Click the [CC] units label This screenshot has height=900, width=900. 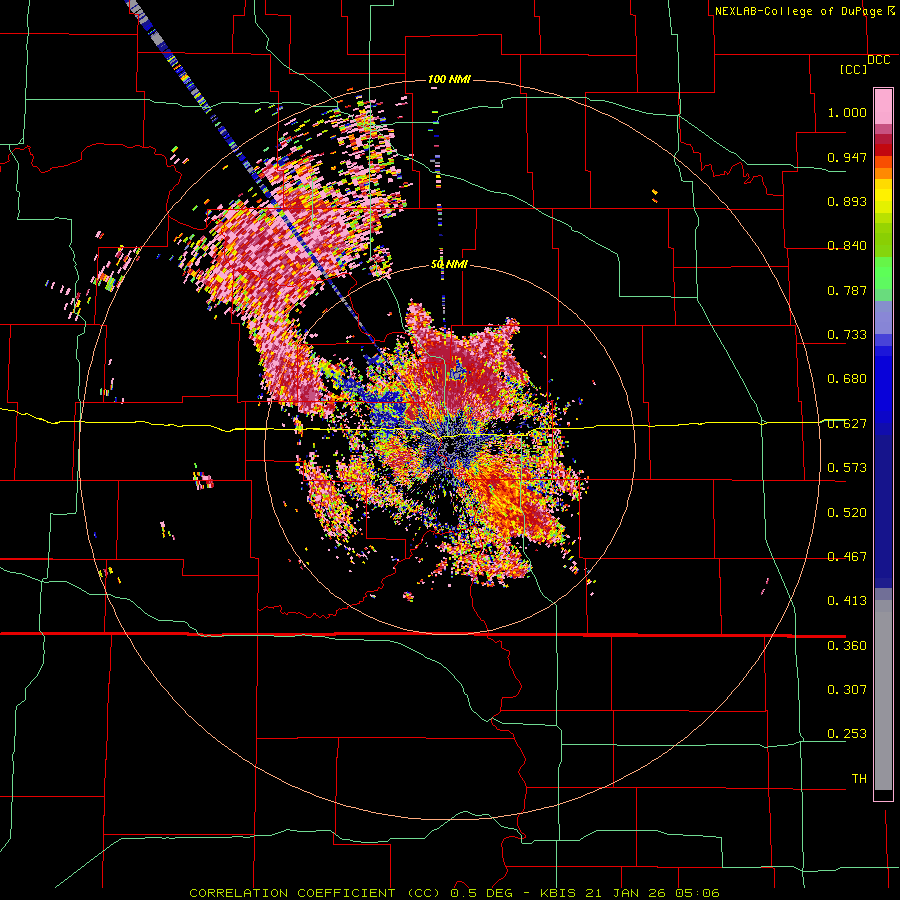point(853,69)
